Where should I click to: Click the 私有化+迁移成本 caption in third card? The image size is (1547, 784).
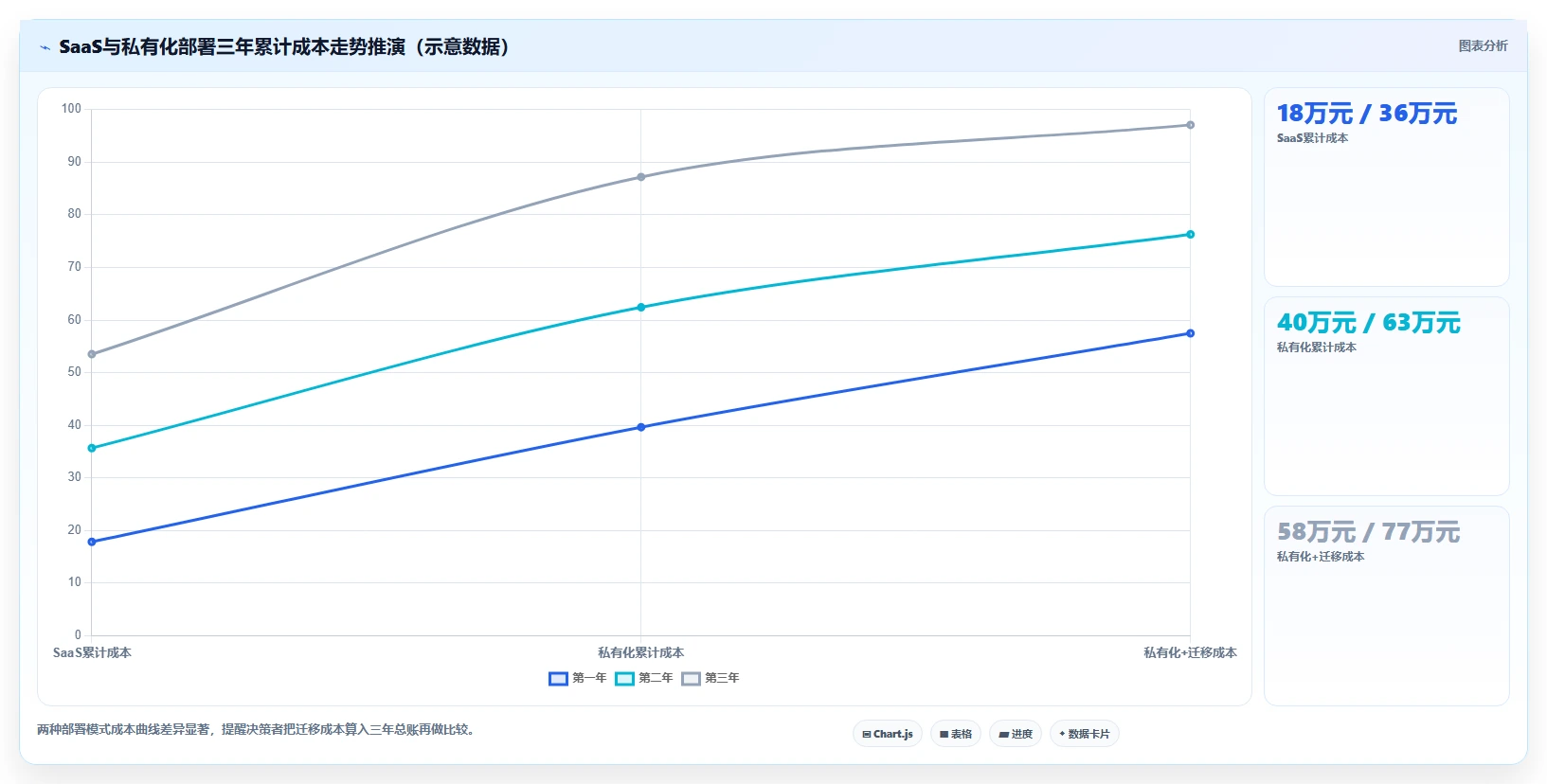pyautogui.click(x=1321, y=557)
